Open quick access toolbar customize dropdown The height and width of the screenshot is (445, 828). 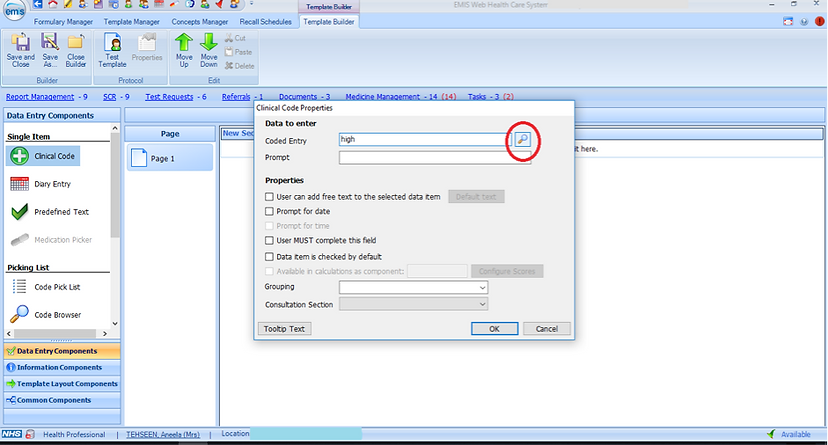pos(251,4)
